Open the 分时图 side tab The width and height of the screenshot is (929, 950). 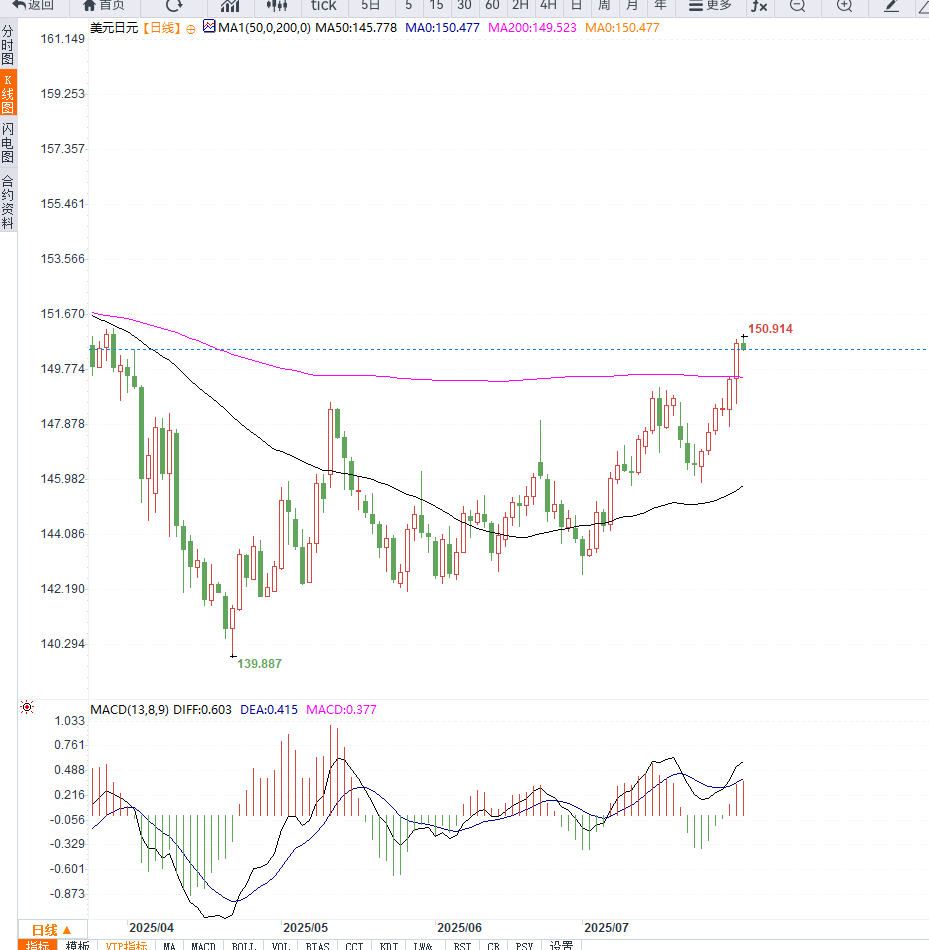(x=8, y=45)
